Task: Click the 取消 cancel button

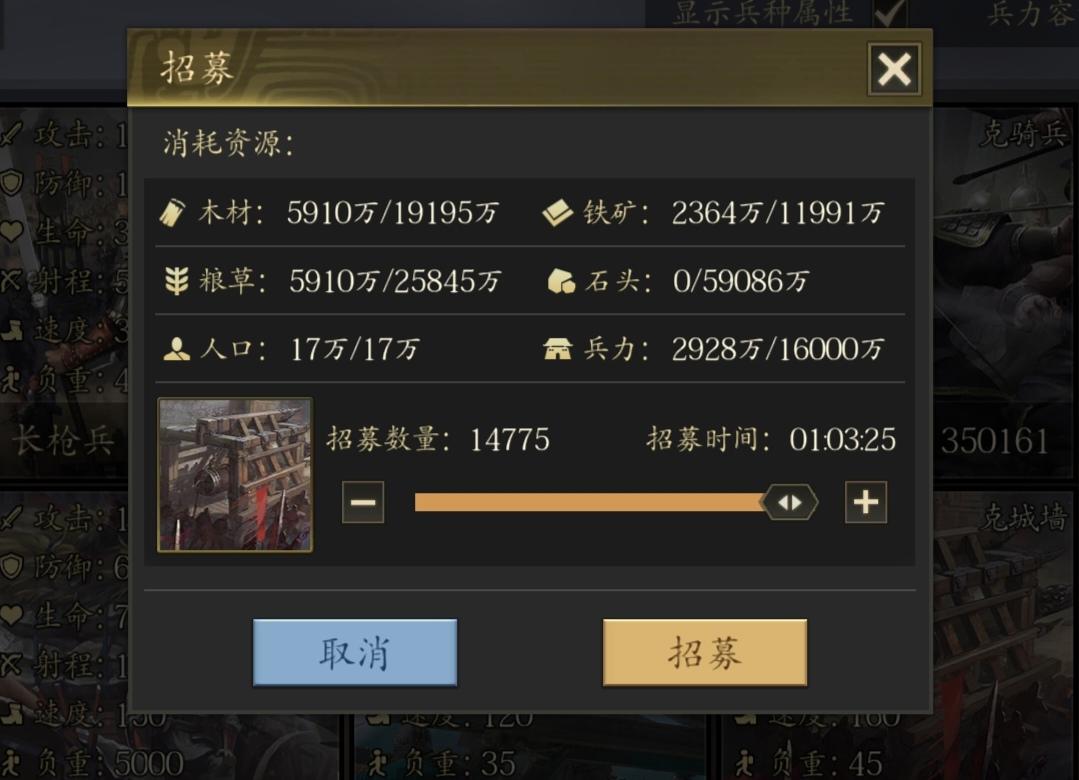Action: [355, 652]
